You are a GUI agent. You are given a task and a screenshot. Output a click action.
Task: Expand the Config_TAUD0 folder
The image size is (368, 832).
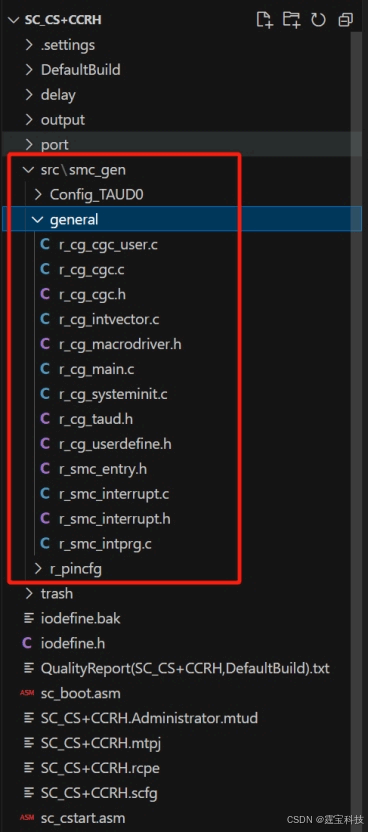pos(38,195)
